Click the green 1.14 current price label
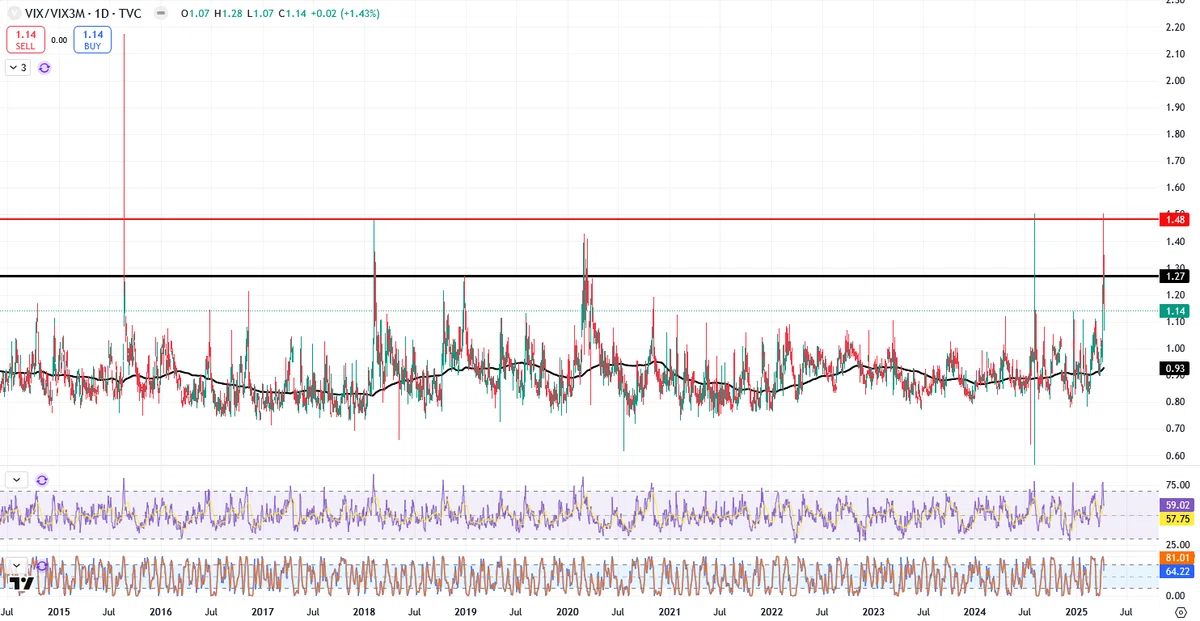 [1174, 311]
